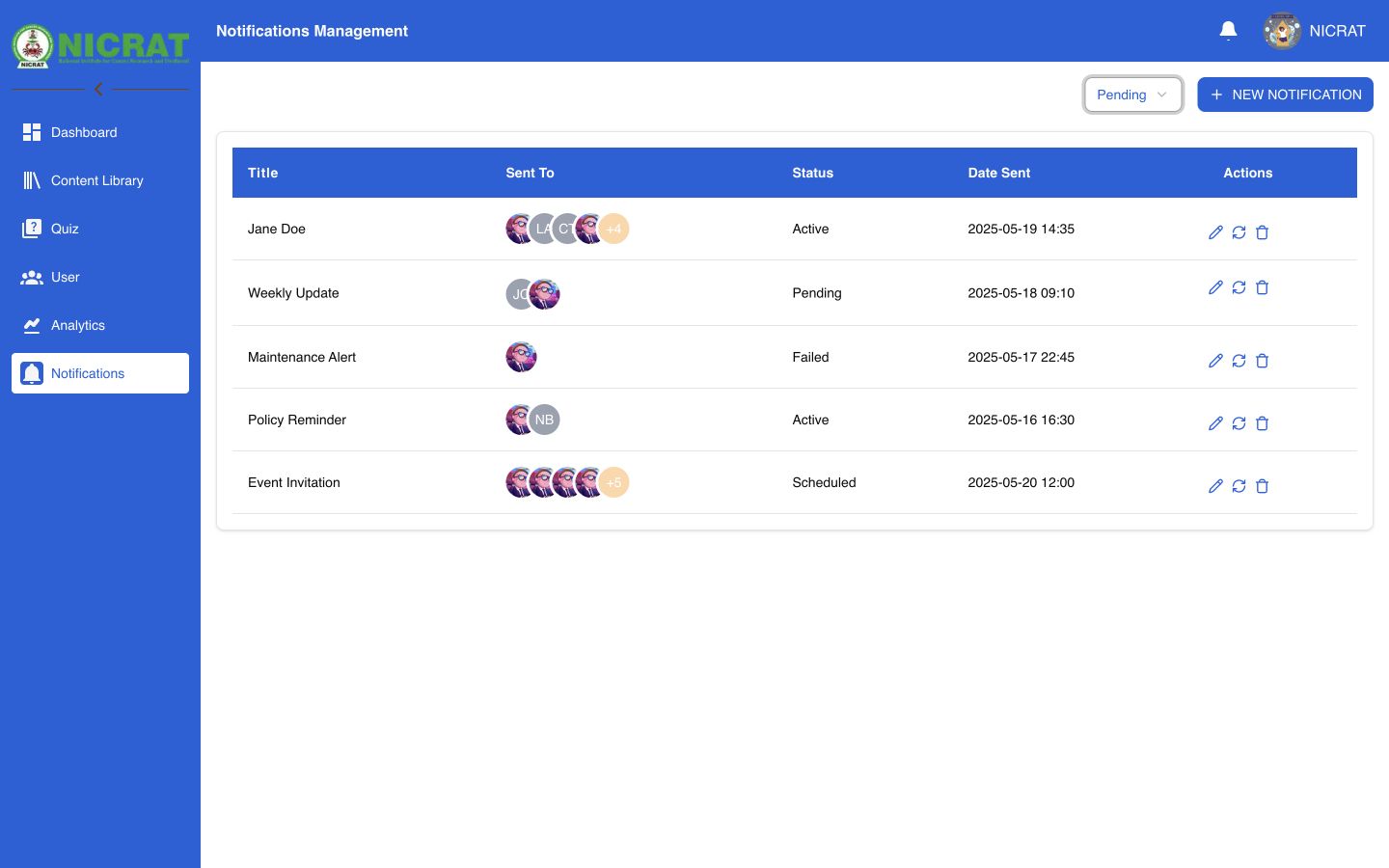Screen dimensions: 1389x868
Task: Open Analytics in the sidebar
Action: pos(100,325)
